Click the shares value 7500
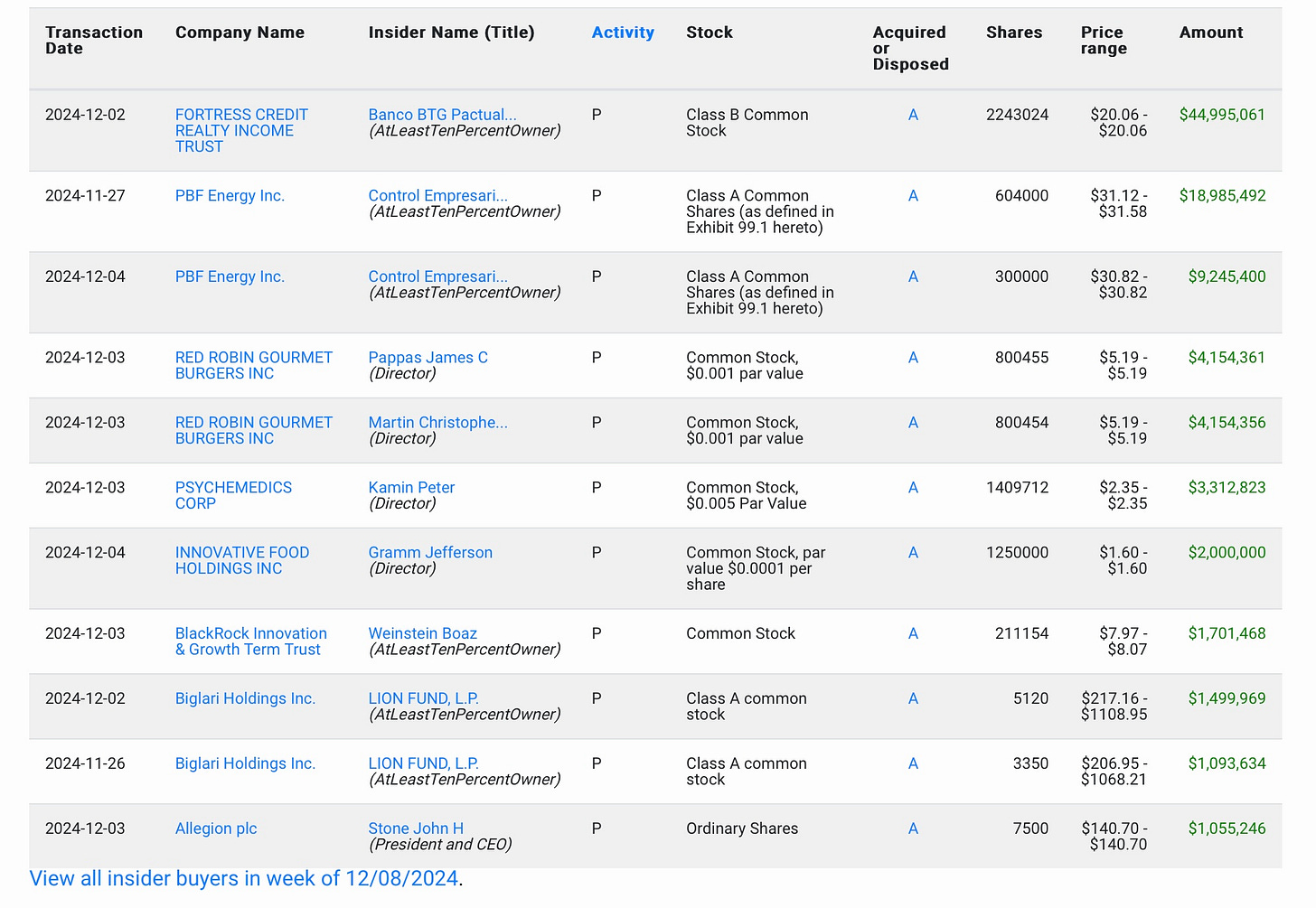 point(1030,829)
